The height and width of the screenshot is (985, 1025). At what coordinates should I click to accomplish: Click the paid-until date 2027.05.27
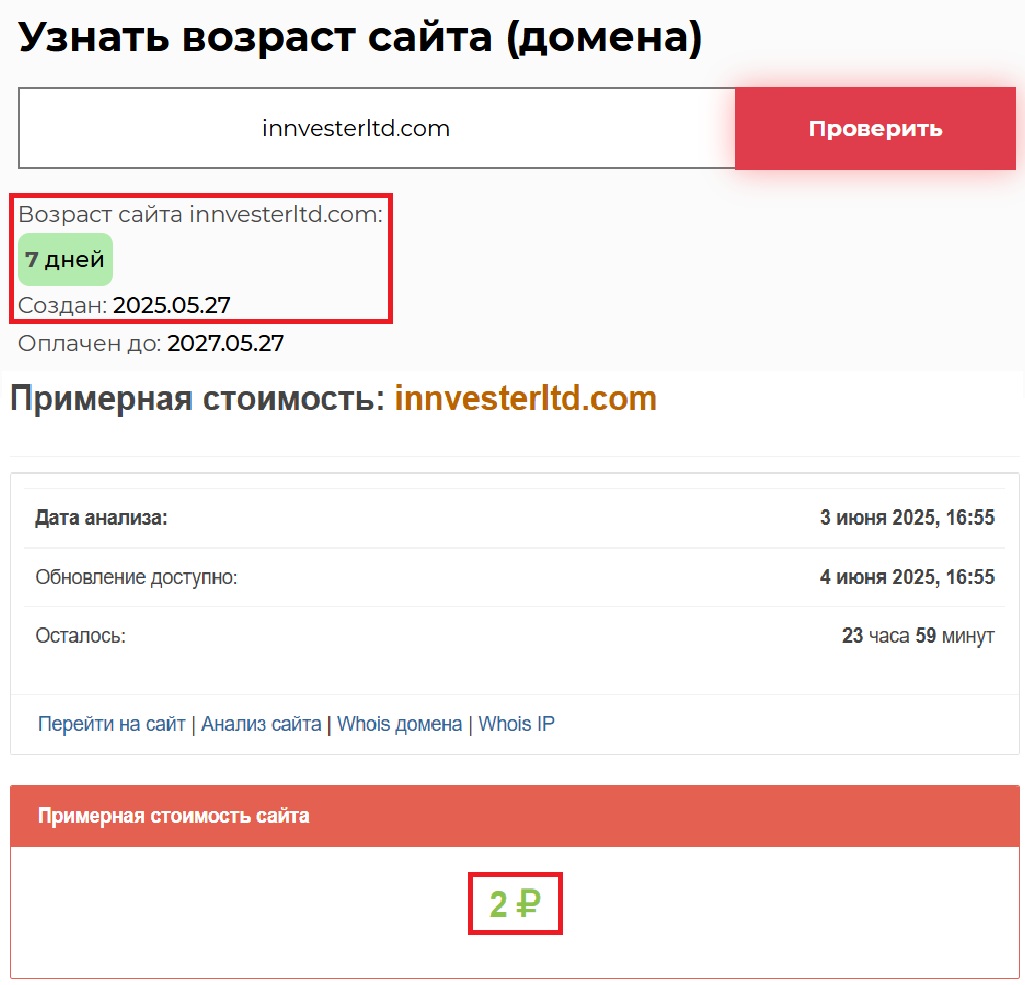[225, 344]
